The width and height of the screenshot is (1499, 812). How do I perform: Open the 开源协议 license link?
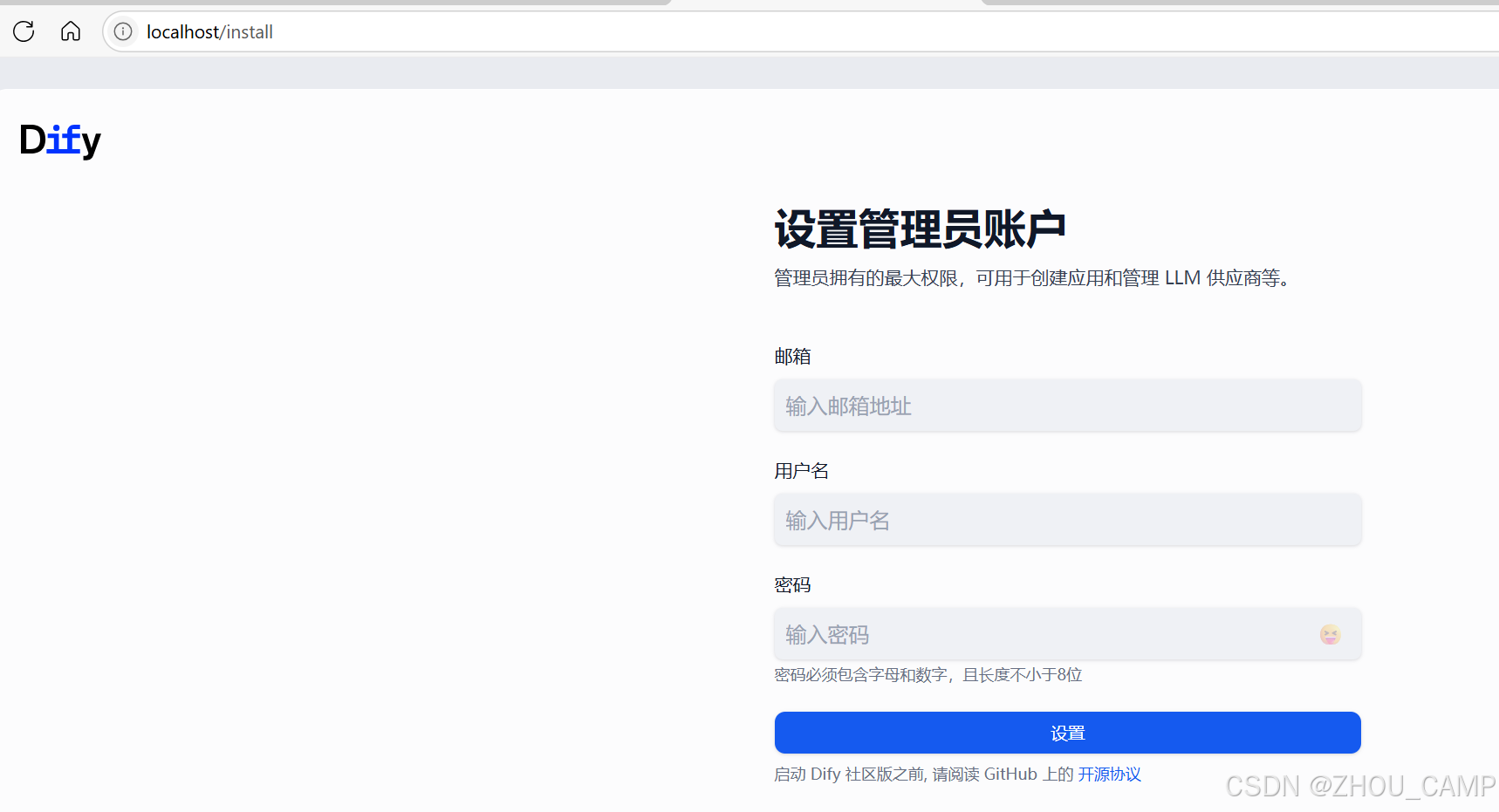coord(1109,774)
